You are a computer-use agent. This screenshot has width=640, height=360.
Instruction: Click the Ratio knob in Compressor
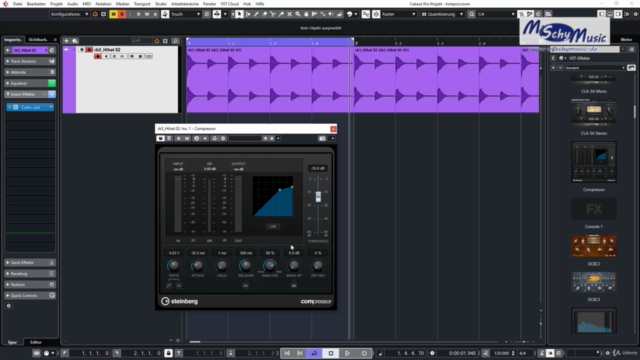(x=173, y=266)
